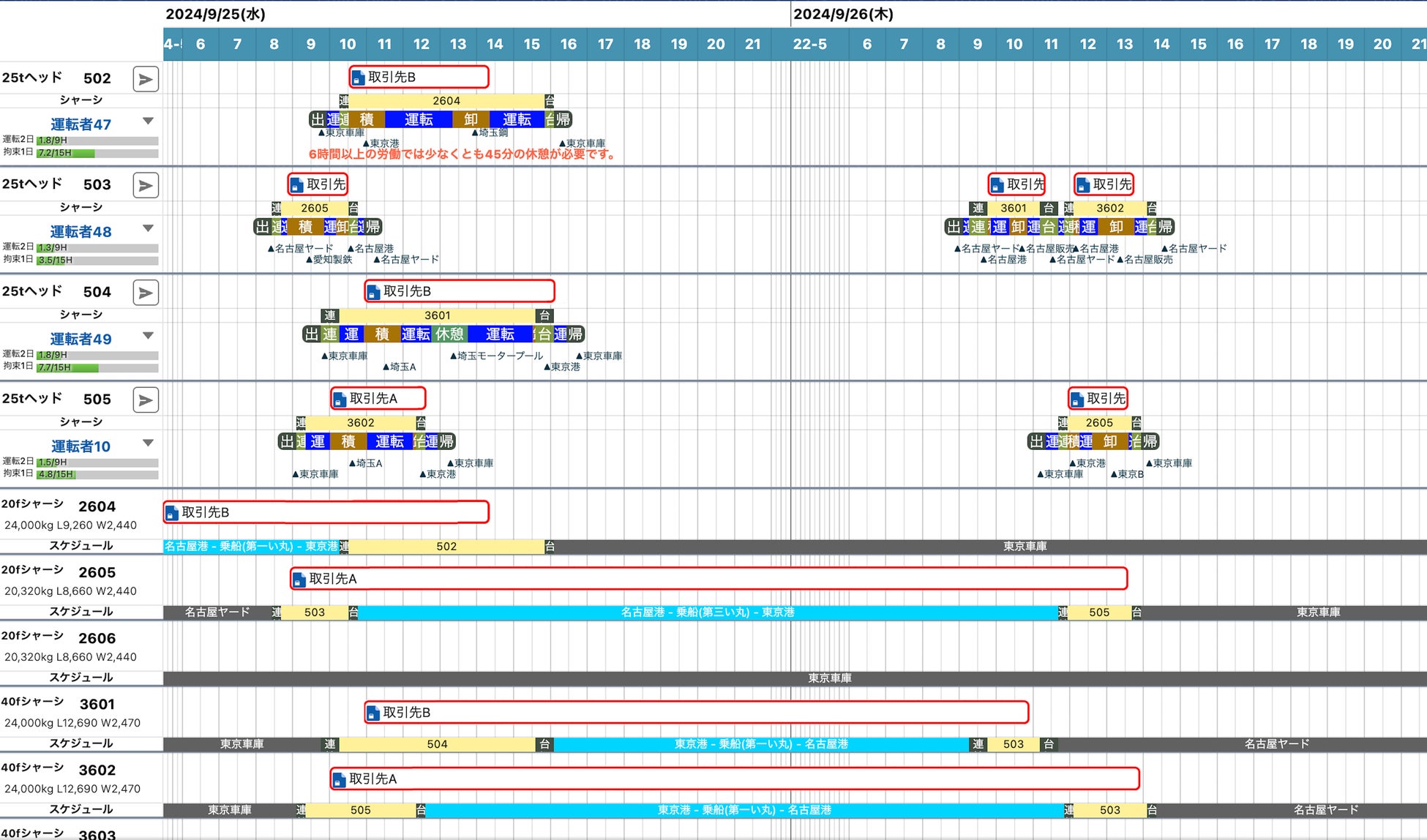Click document icon on 取引先A order in 3602 chassis row
This screenshot has height=840, width=1427.
pos(339,780)
